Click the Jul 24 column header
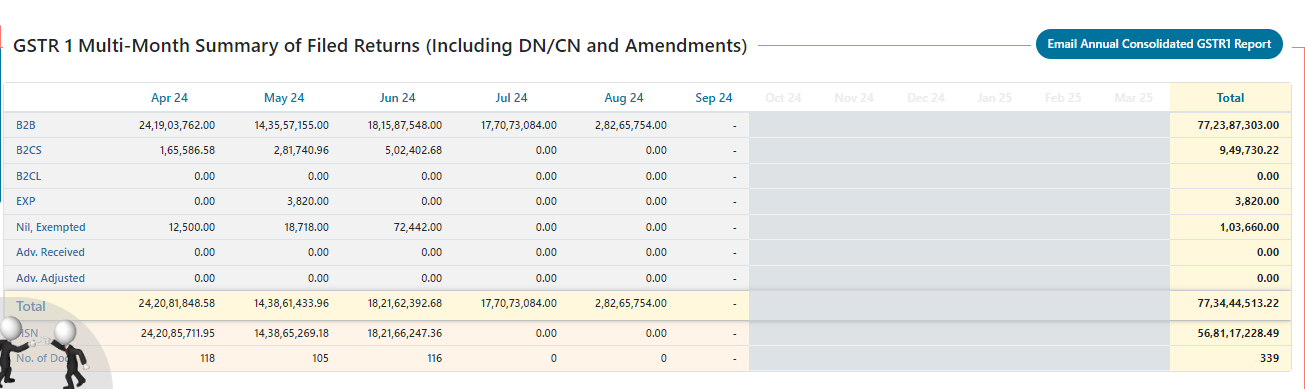 pyautogui.click(x=511, y=98)
